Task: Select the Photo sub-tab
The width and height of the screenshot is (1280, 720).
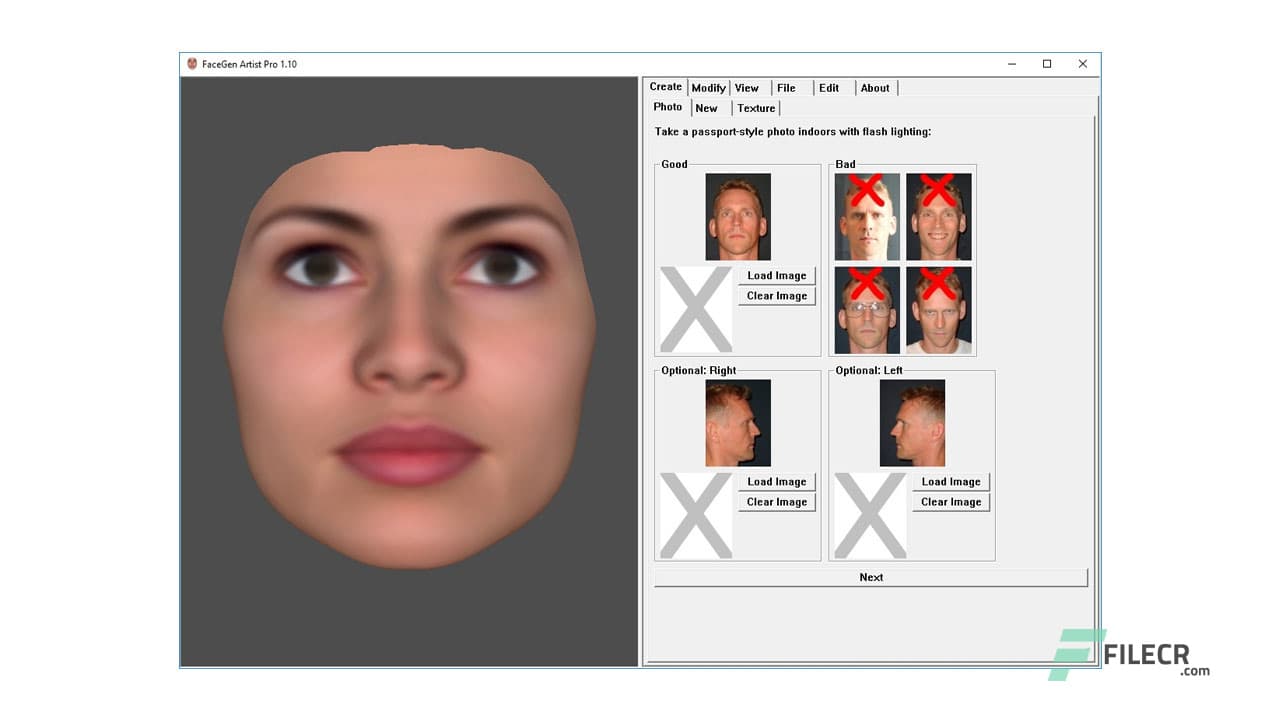Action: pos(668,106)
